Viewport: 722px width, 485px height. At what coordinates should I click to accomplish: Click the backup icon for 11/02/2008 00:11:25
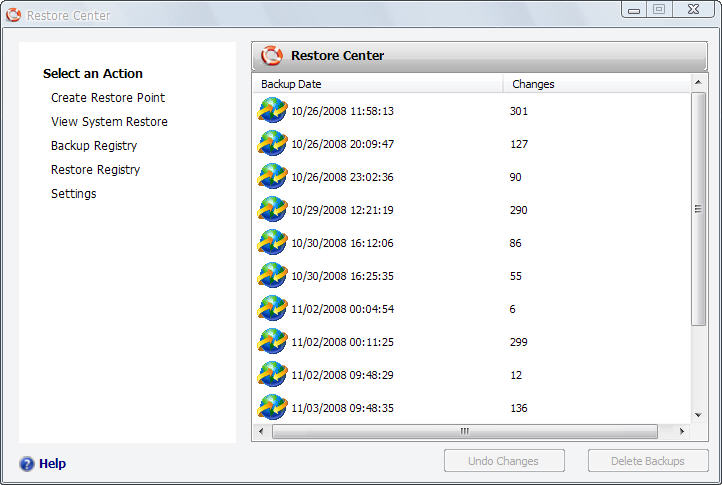[x=272, y=341]
